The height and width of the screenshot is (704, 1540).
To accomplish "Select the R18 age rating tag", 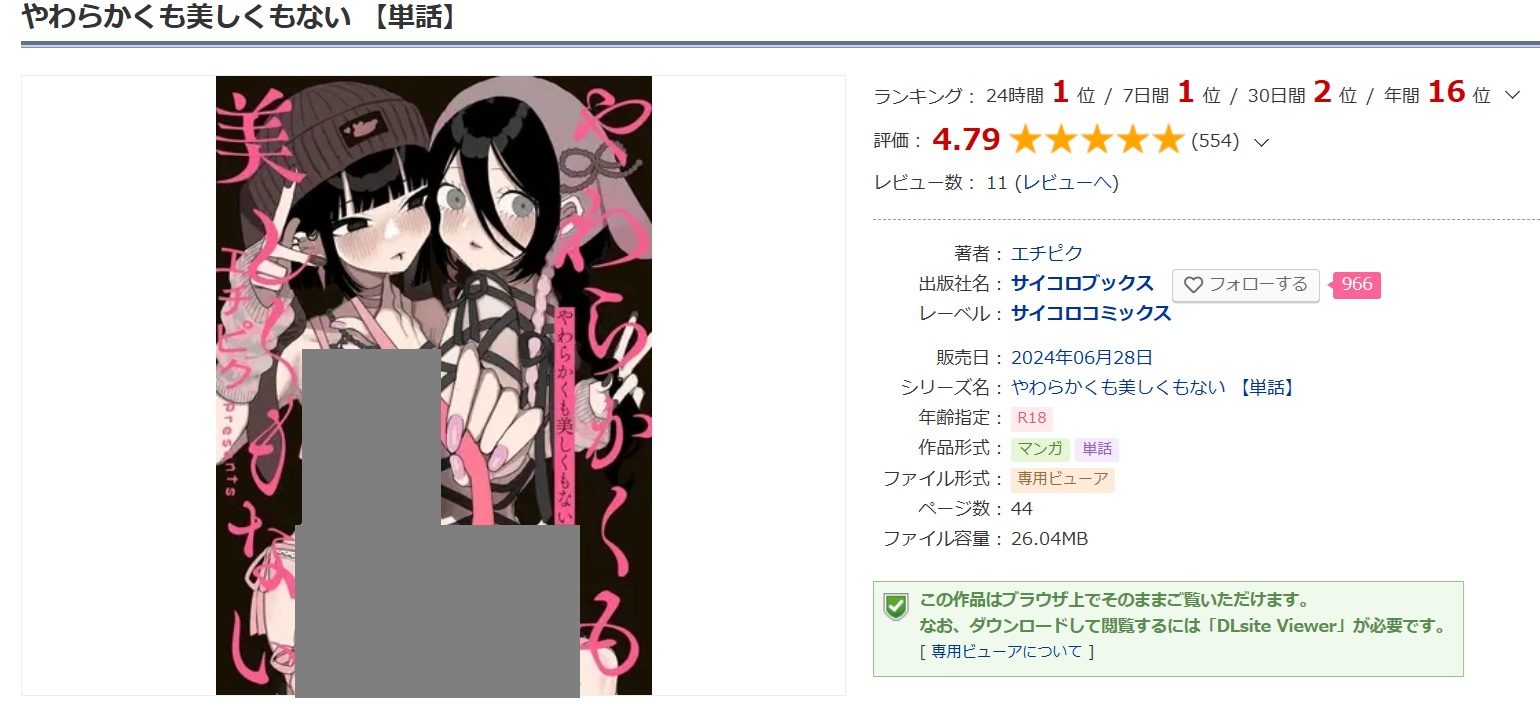I will point(1032,418).
